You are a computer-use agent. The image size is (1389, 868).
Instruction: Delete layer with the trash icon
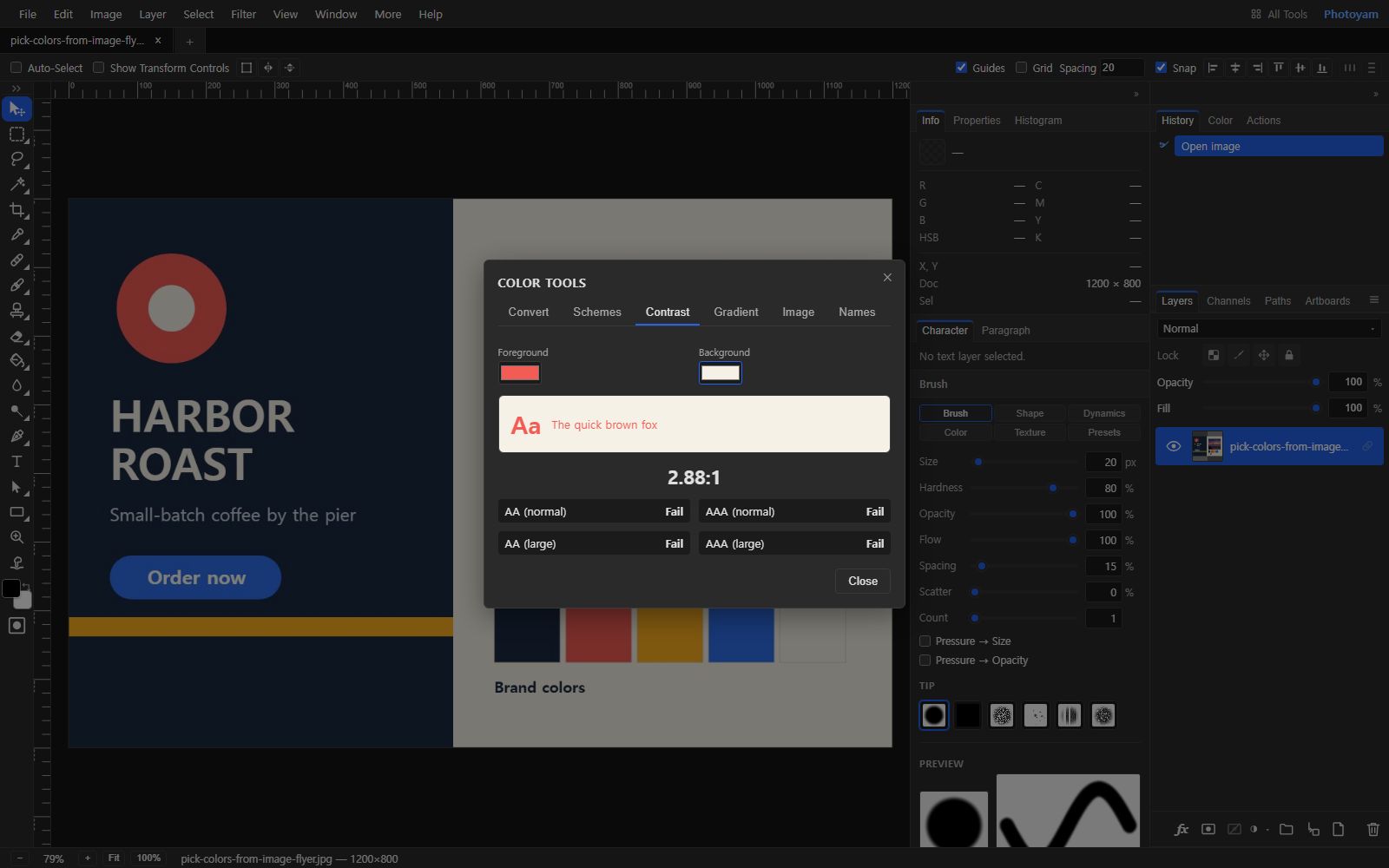pyautogui.click(x=1373, y=830)
